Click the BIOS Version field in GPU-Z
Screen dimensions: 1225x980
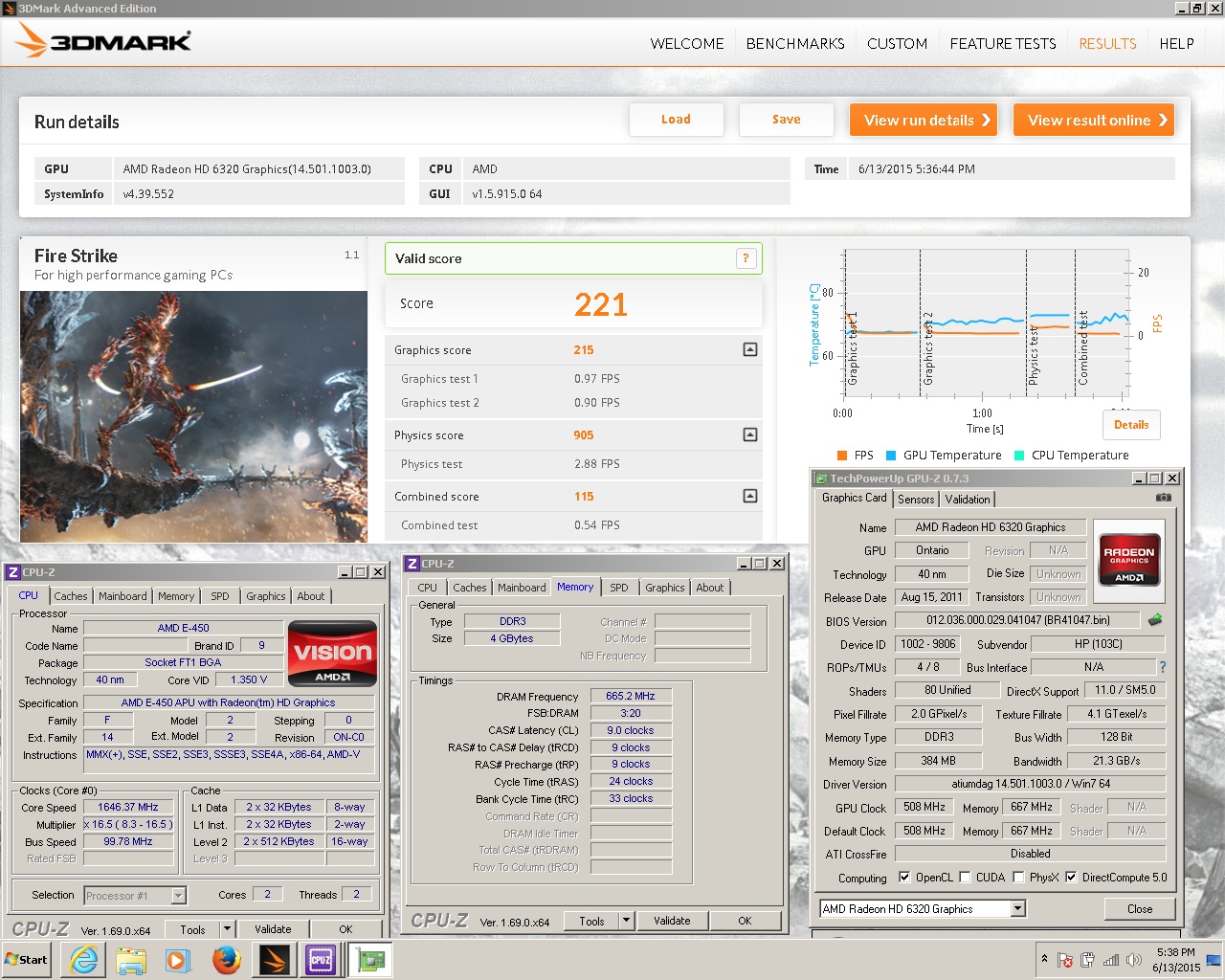pos(1017,620)
